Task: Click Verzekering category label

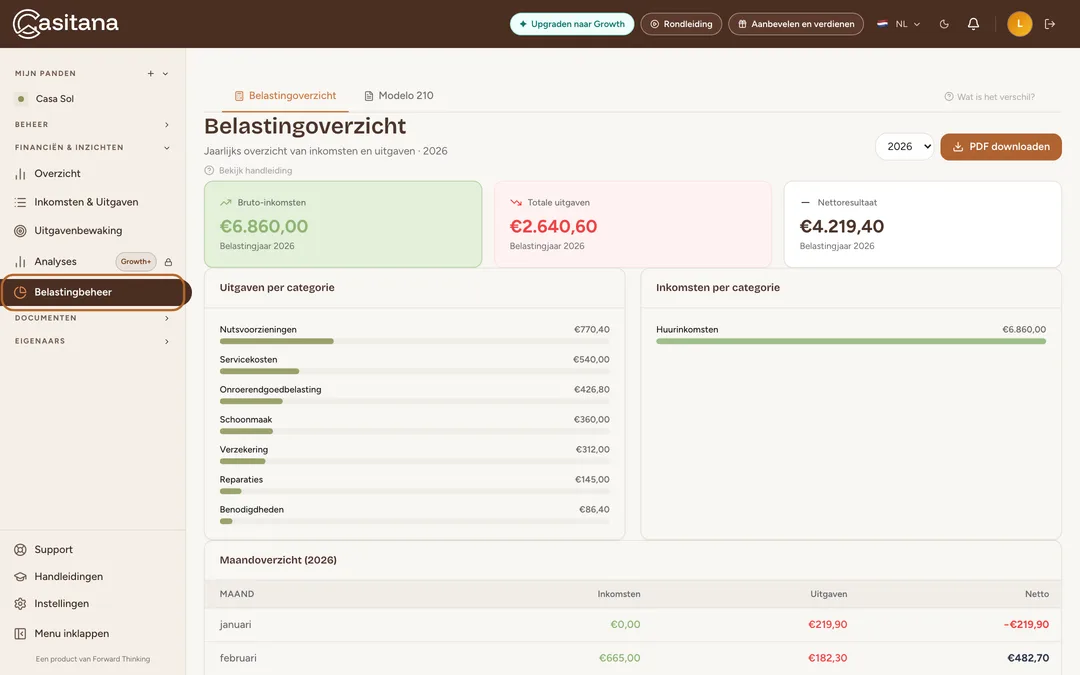Action: click(244, 450)
